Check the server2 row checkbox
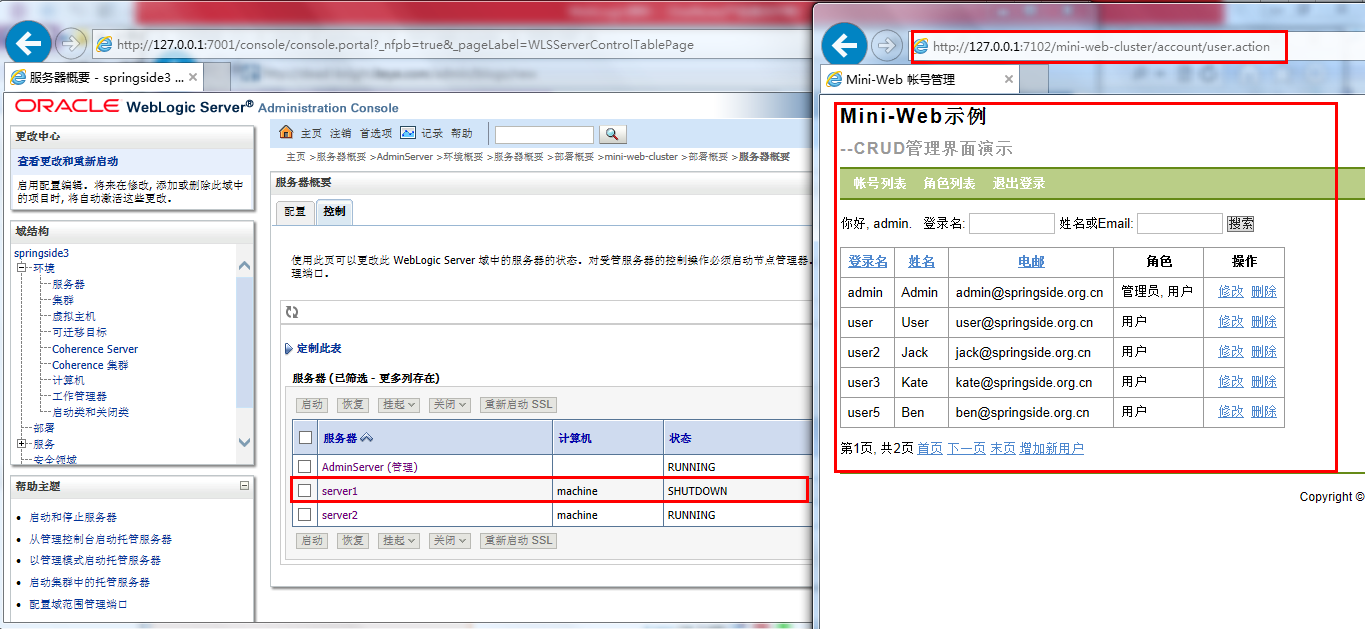This screenshot has width=1365, height=629. [x=305, y=514]
